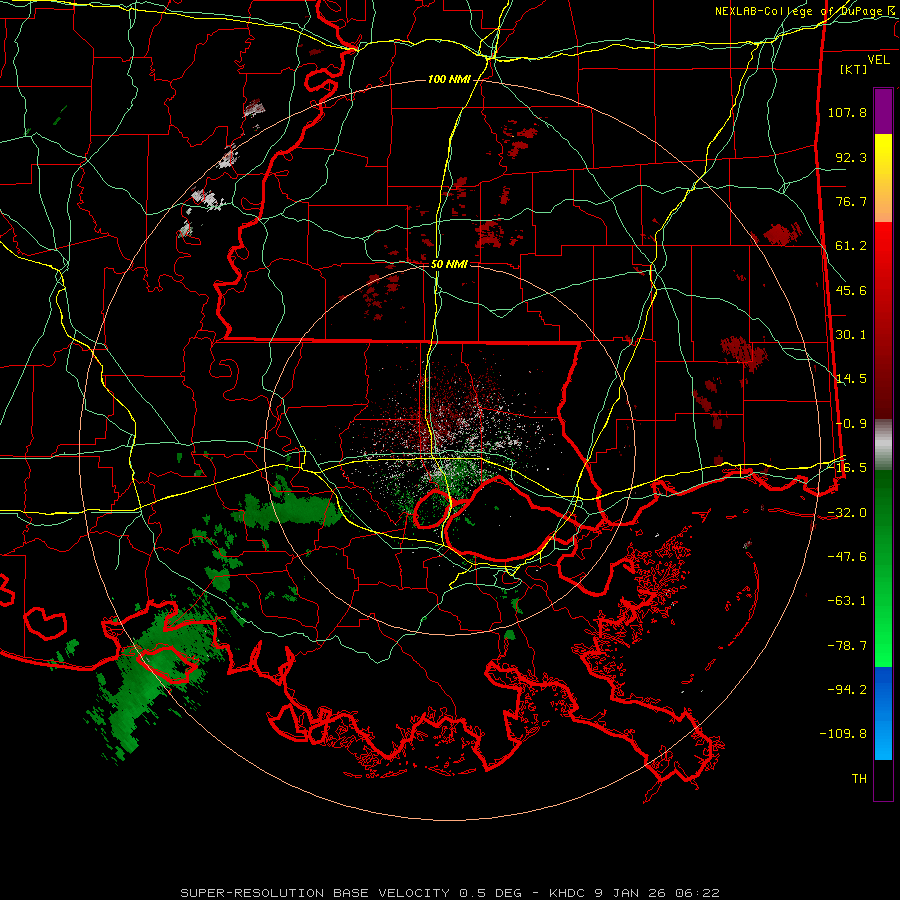Click the TH label on the legend

(x=859, y=779)
